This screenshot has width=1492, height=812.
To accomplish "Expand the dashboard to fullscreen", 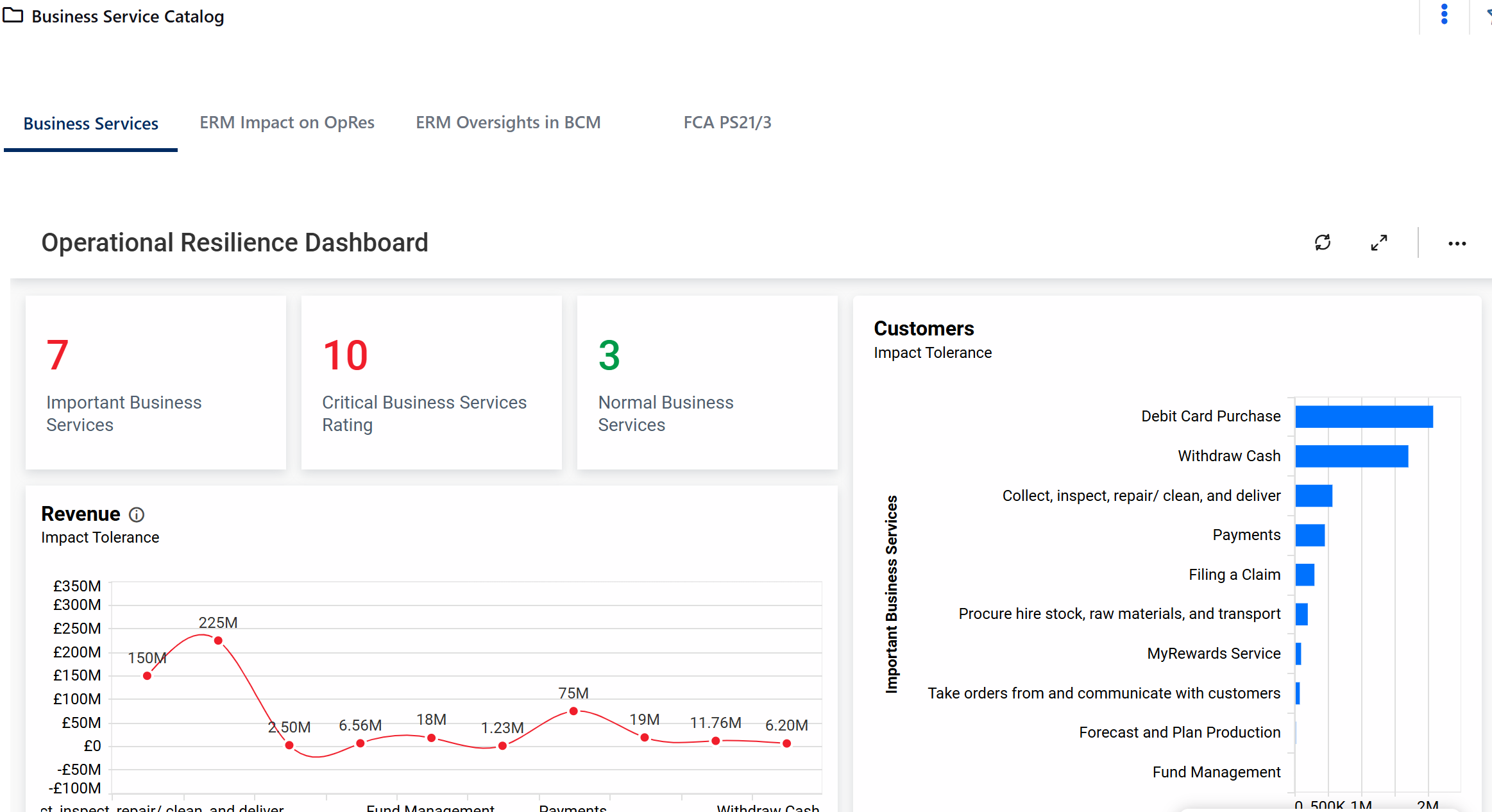I will pyautogui.click(x=1378, y=242).
